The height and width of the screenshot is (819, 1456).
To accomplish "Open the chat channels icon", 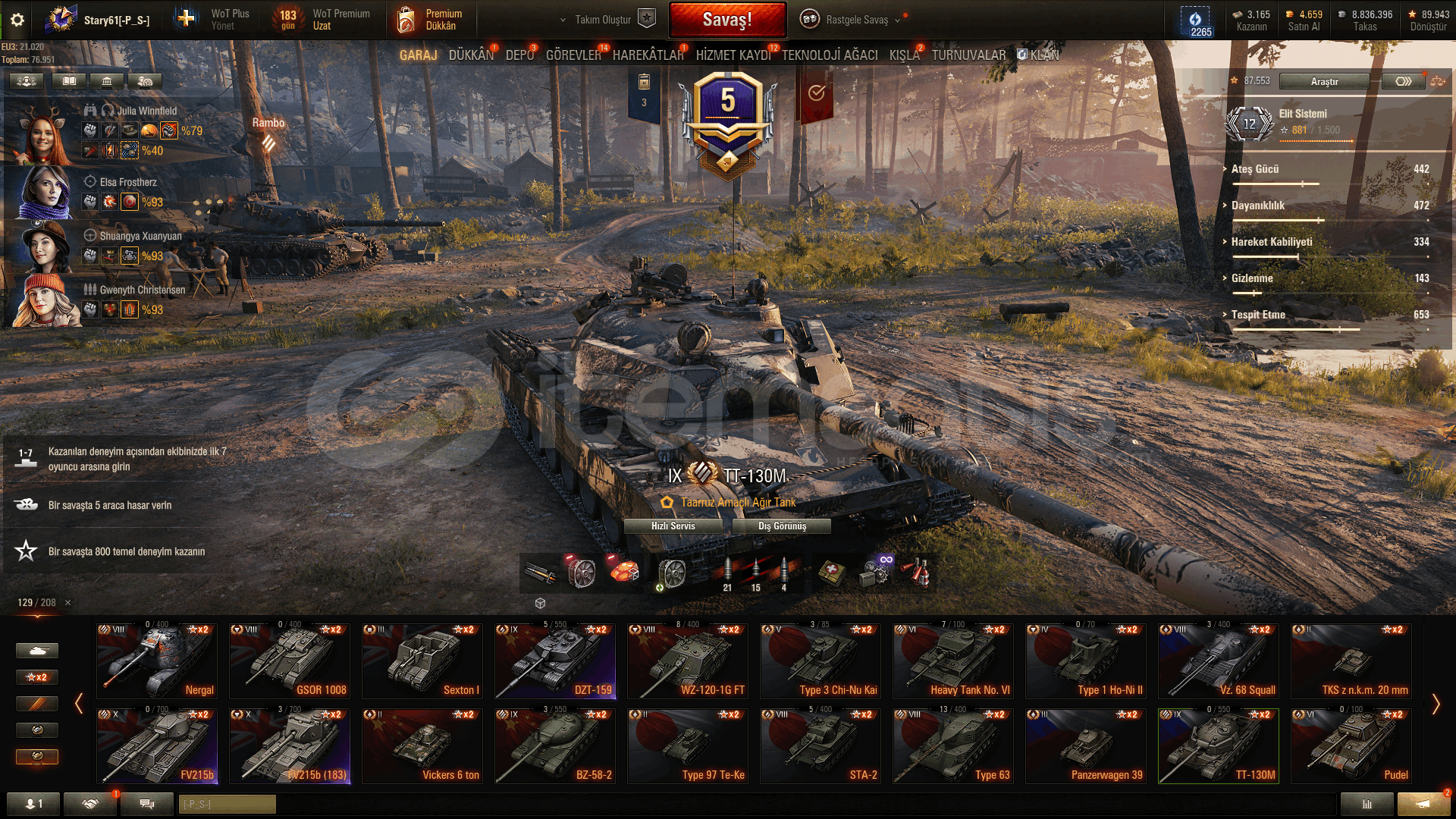I will point(147,803).
